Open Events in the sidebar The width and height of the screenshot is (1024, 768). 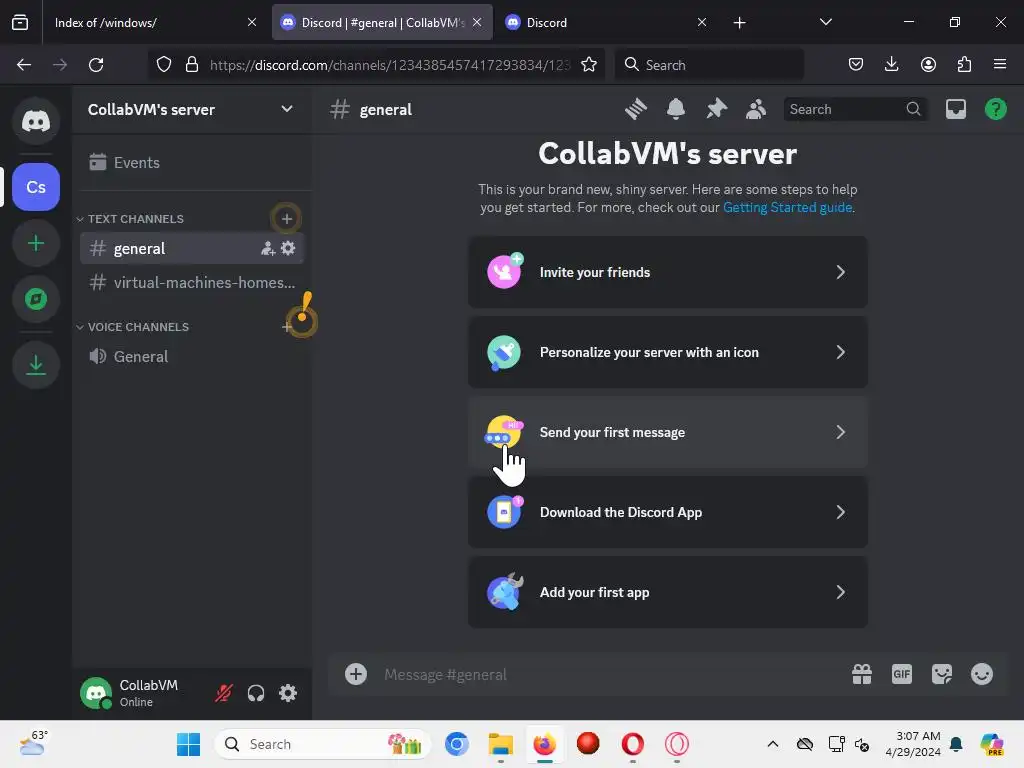[192, 162]
